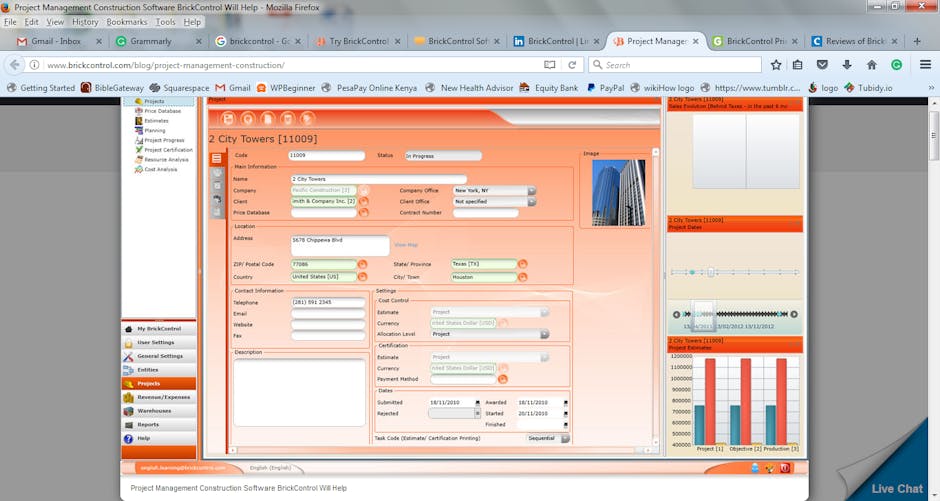
Task: Click timeline right arrow in Project Dates panel
Action: click(794, 315)
